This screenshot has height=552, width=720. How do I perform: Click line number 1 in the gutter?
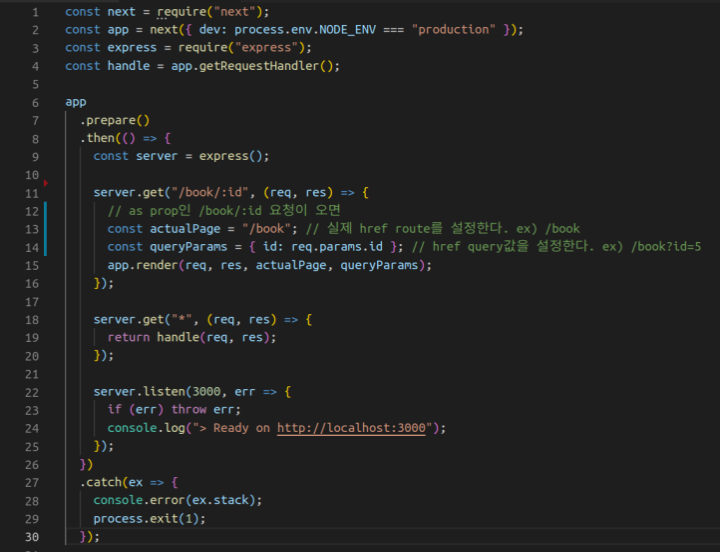click(x=35, y=12)
